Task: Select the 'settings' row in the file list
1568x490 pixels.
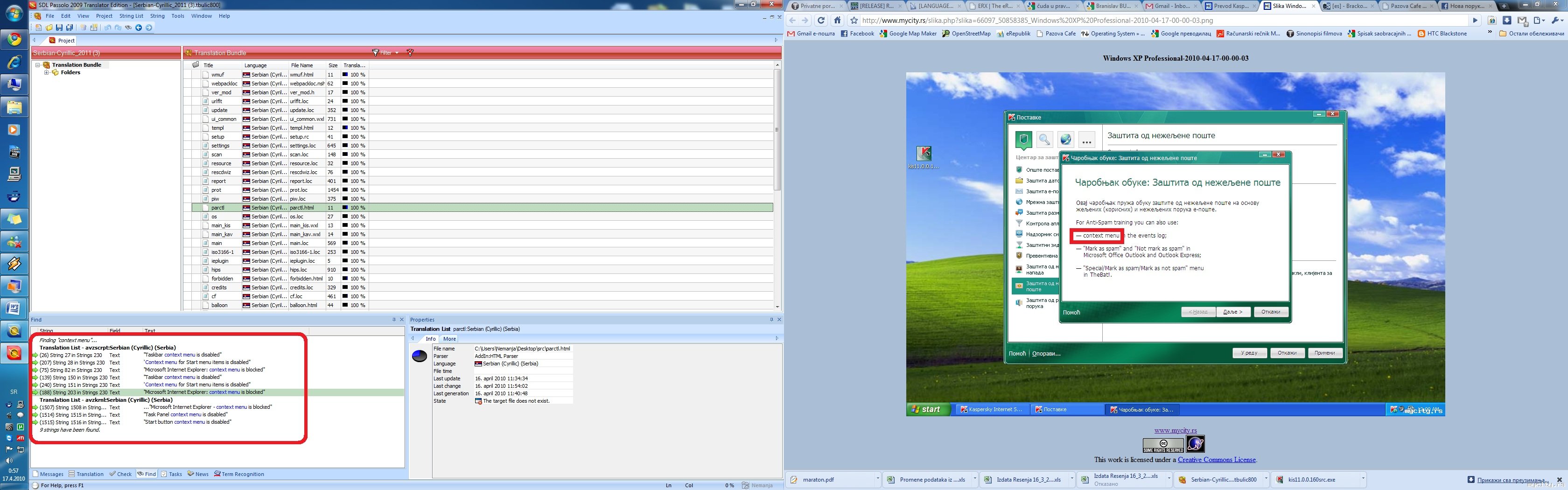Action: tap(482, 146)
